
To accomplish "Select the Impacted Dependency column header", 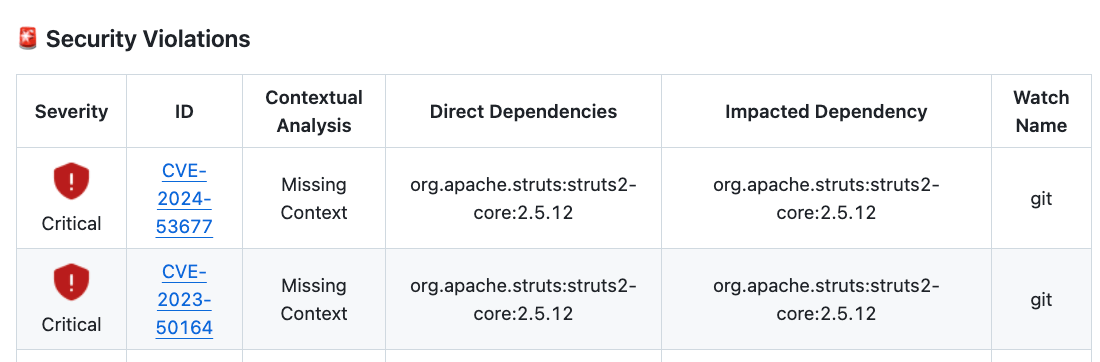I will click(826, 112).
